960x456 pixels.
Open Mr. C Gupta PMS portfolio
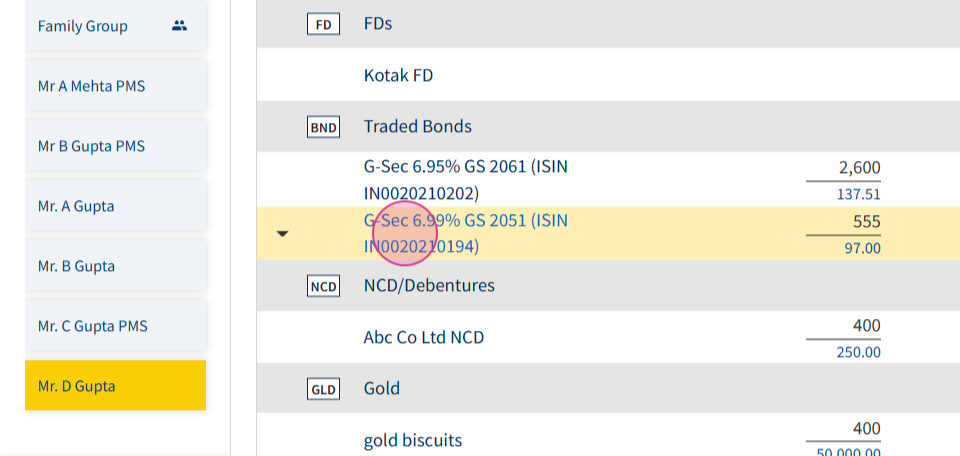pos(115,326)
